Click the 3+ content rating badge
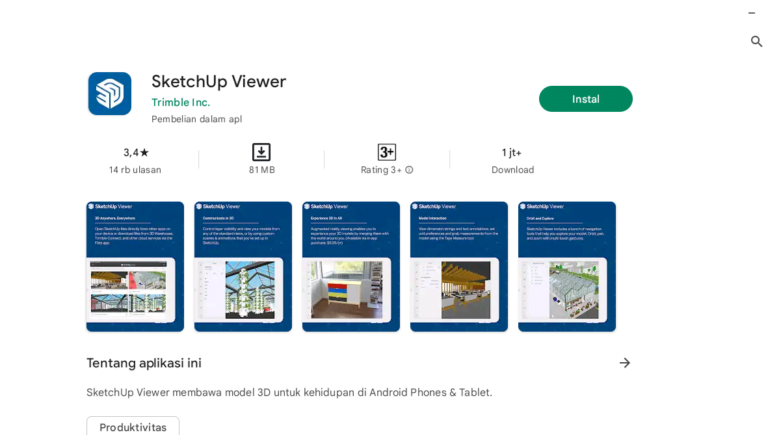Image resolution: width=768 pixels, height=435 pixels. pyautogui.click(x=387, y=152)
